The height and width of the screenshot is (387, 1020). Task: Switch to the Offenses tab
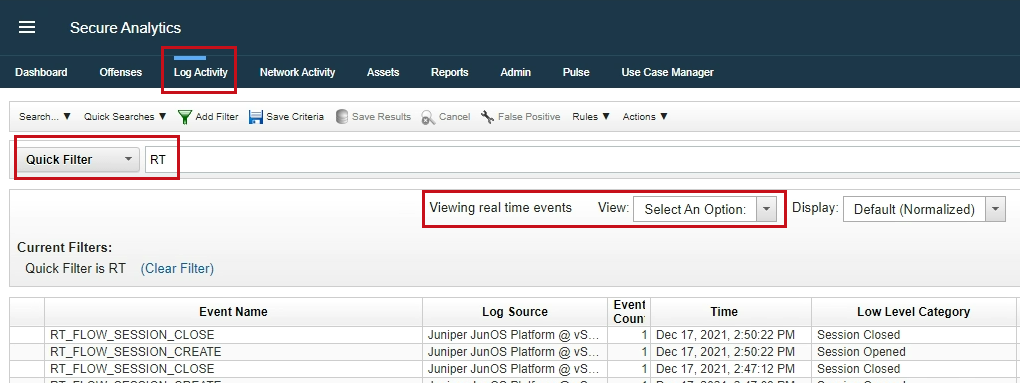(120, 72)
